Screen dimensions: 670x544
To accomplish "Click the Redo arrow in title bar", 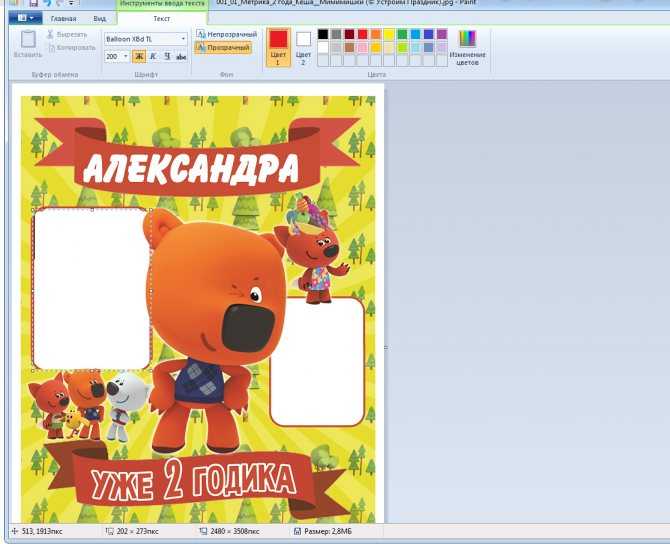I will coord(60,3).
